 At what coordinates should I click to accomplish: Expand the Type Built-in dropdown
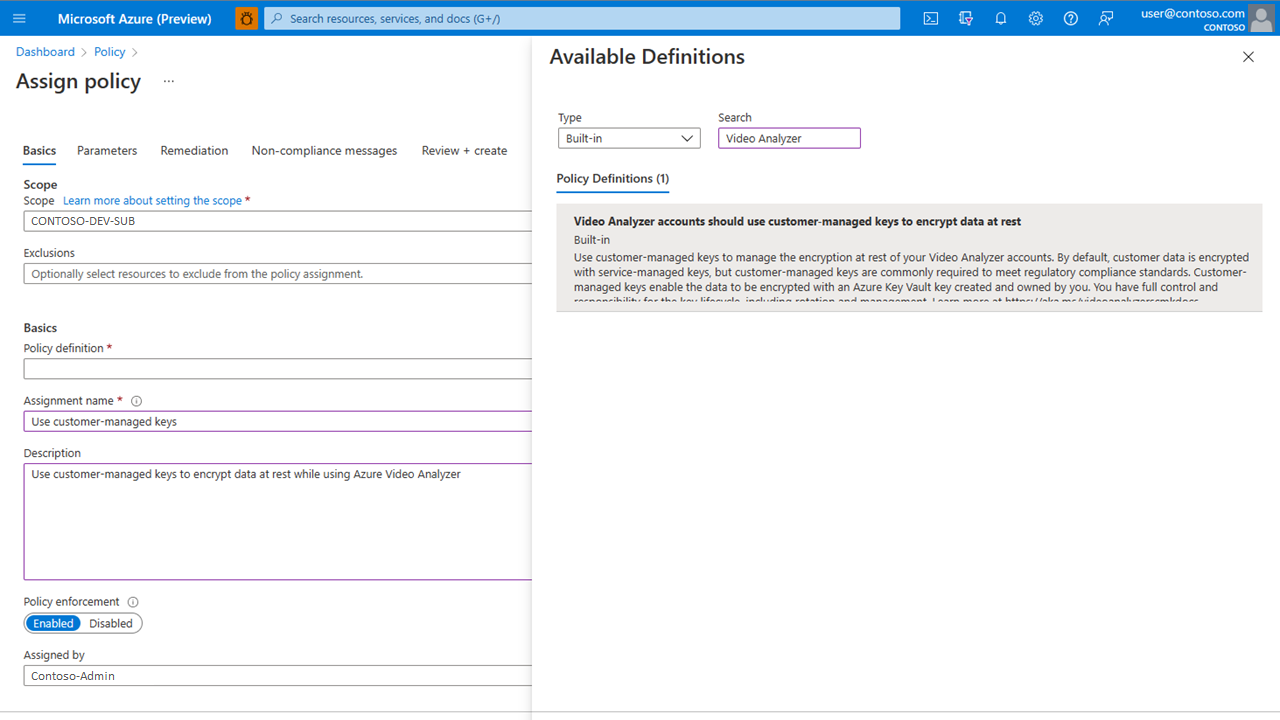pos(629,138)
